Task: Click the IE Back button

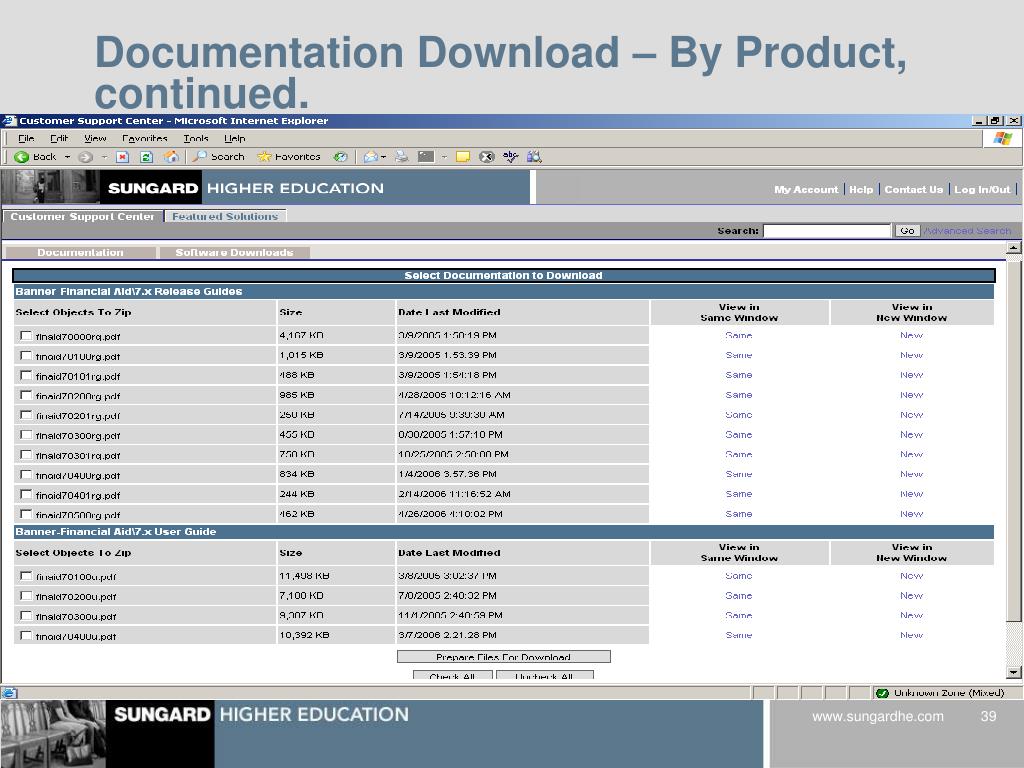Action: click(35, 157)
